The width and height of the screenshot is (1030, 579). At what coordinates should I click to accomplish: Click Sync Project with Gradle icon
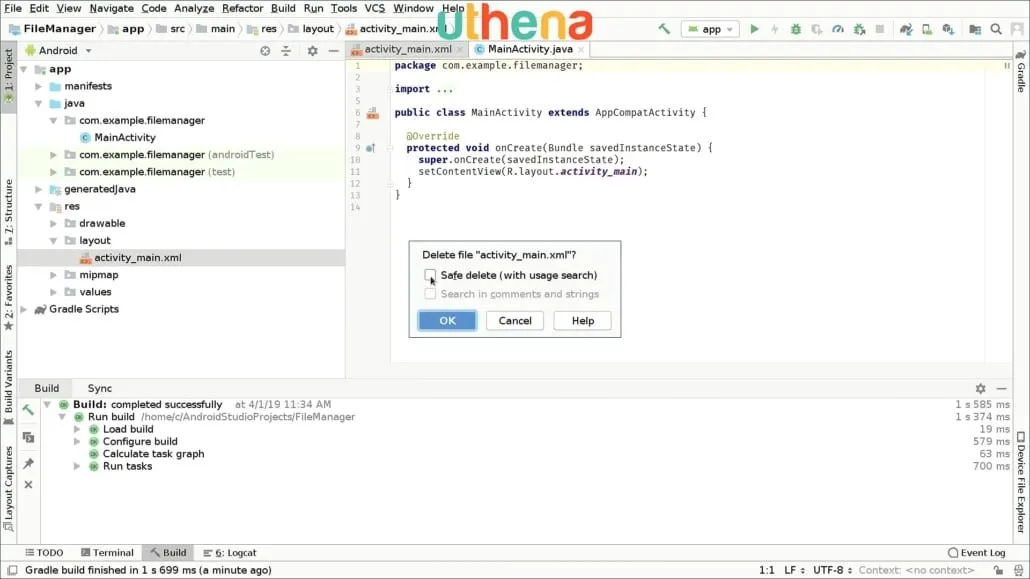906,29
